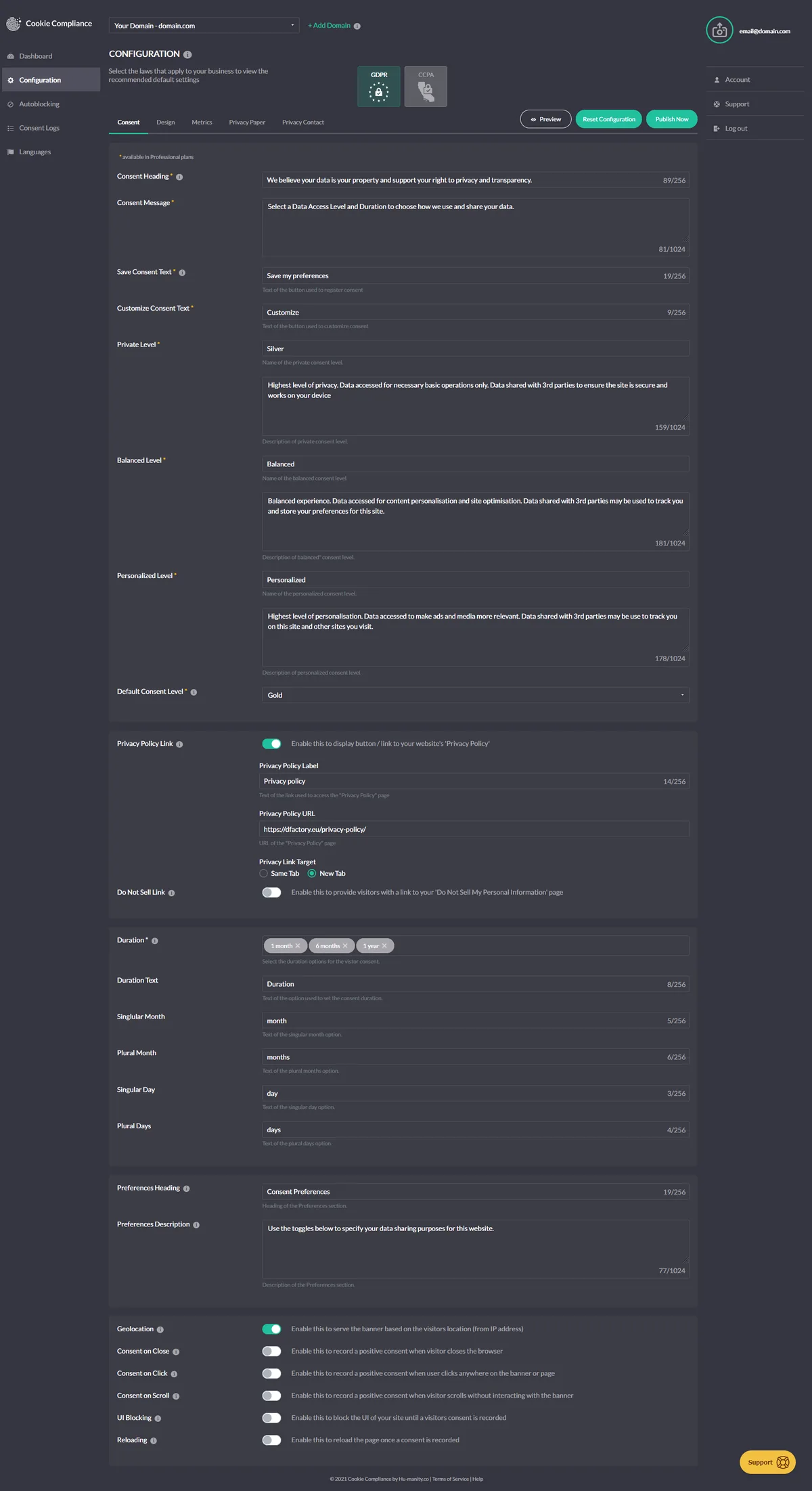812x1491 pixels.
Task: Click the Configuration gear icon in sidebar
Action: coord(10,80)
